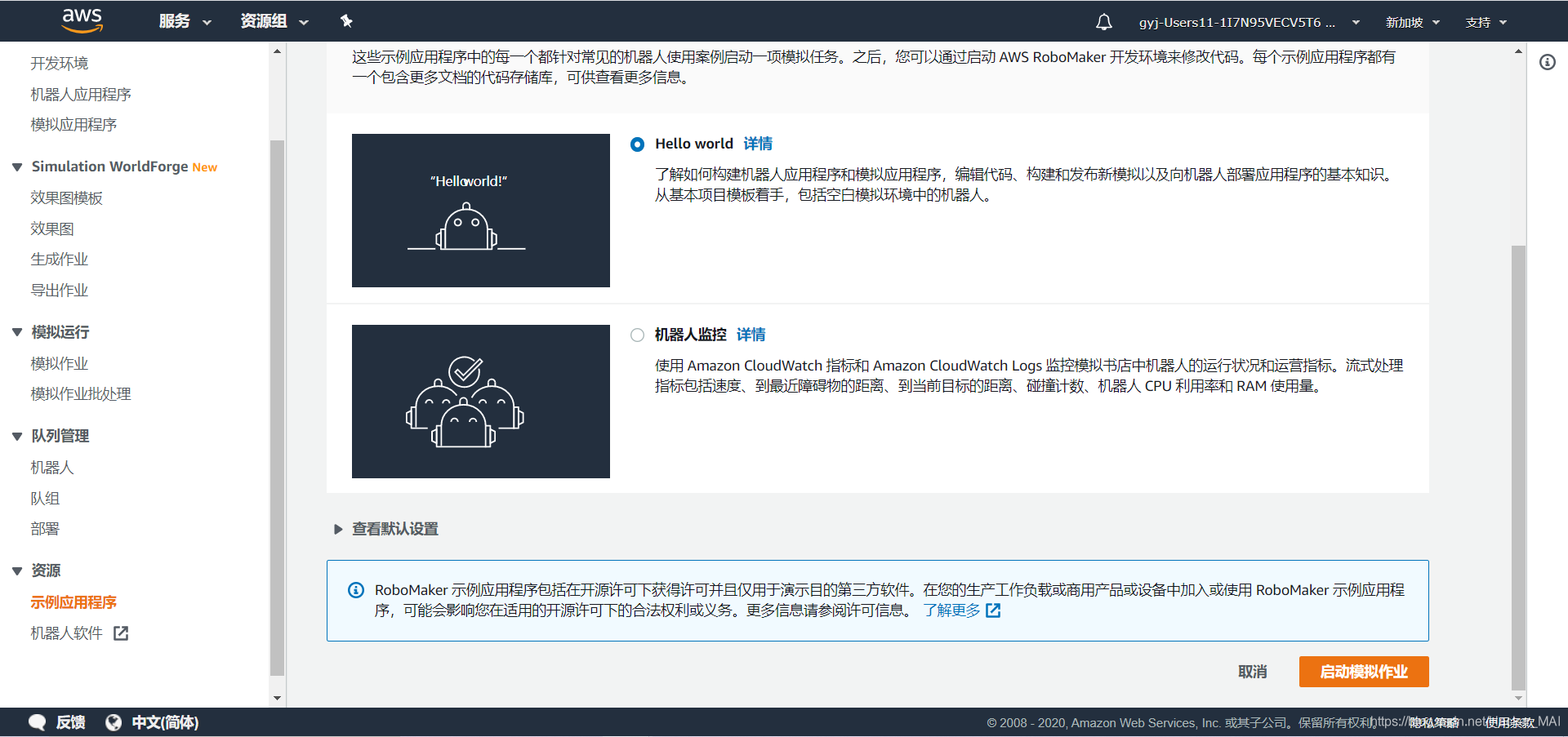Image resolution: width=1568 pixels, height=737 pixels.
Task: Collapse the 资源 section
Action: coord(17,571)
